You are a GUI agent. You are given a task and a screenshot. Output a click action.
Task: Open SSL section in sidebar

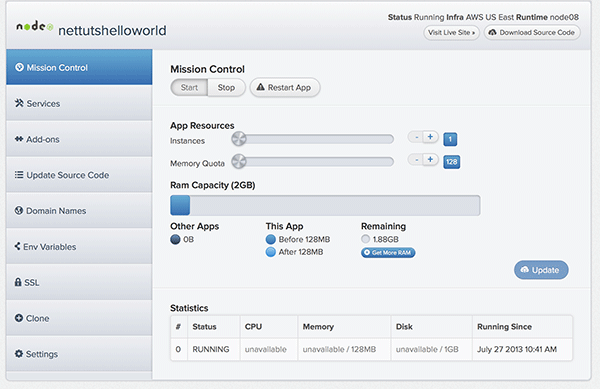[x=79, y=282]
